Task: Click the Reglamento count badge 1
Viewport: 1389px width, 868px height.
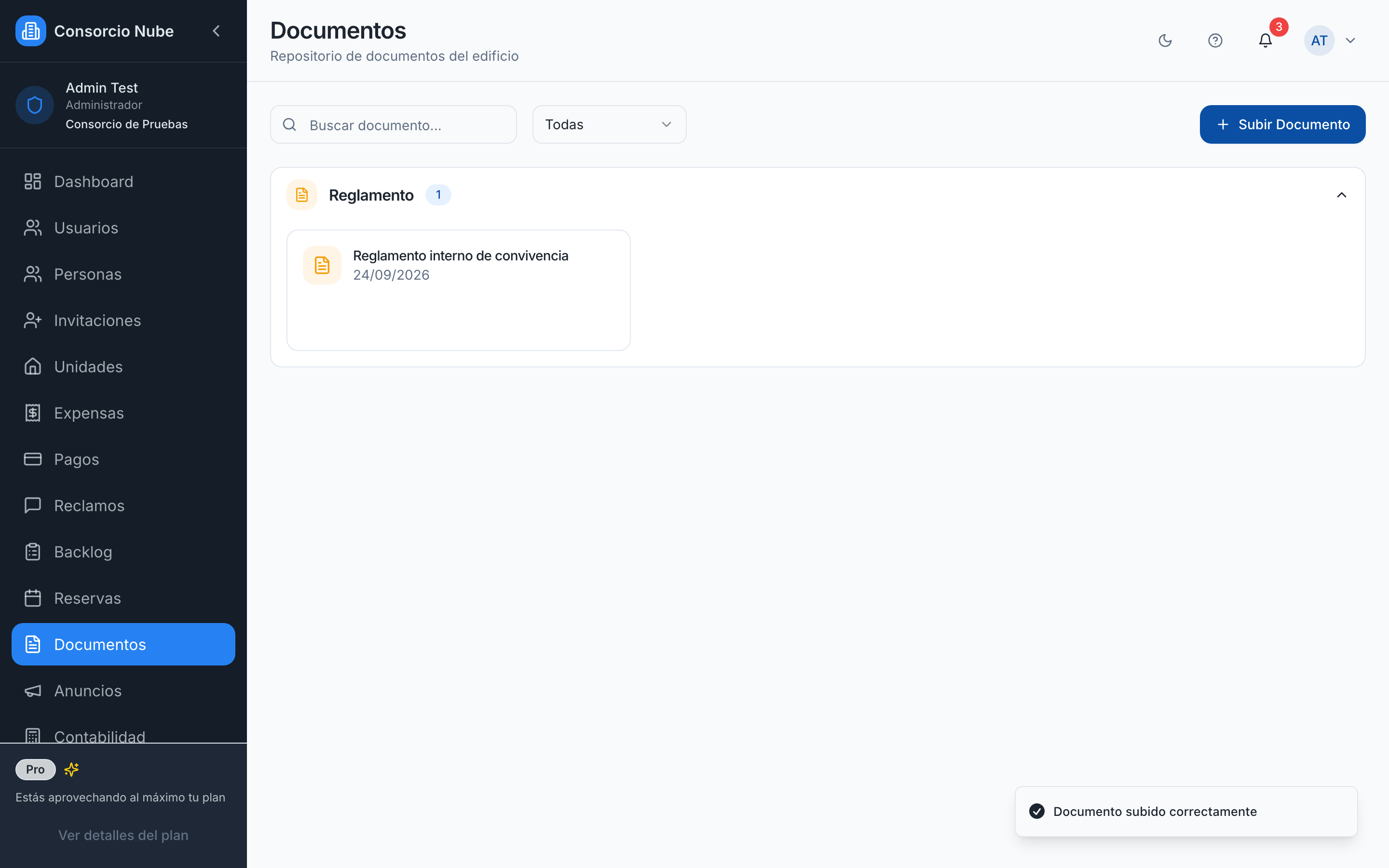Action: 438,195
